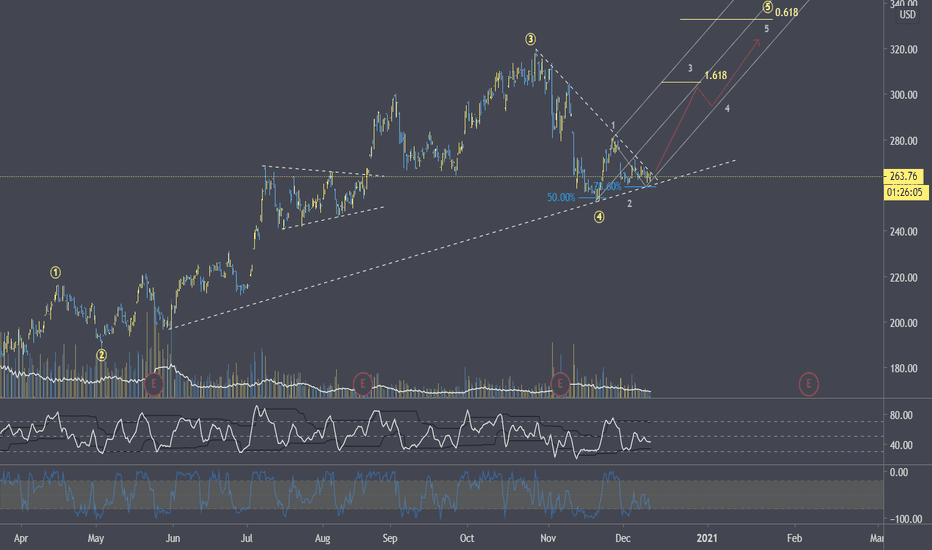Click the 320.00 price axis label

tap(903, 49)
